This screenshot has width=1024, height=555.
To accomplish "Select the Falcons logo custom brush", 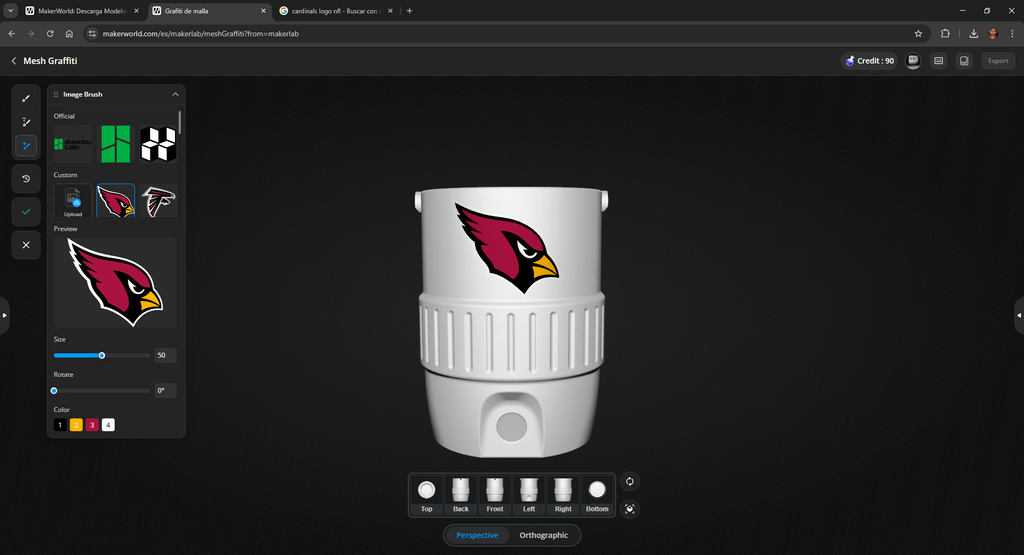I will [x=158, y=201].
